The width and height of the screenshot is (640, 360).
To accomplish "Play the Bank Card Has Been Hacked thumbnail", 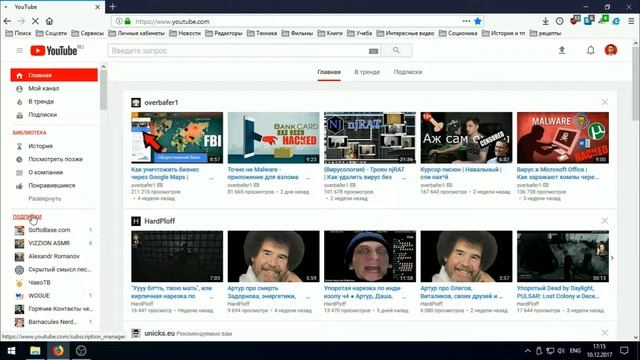I will 273,138.
